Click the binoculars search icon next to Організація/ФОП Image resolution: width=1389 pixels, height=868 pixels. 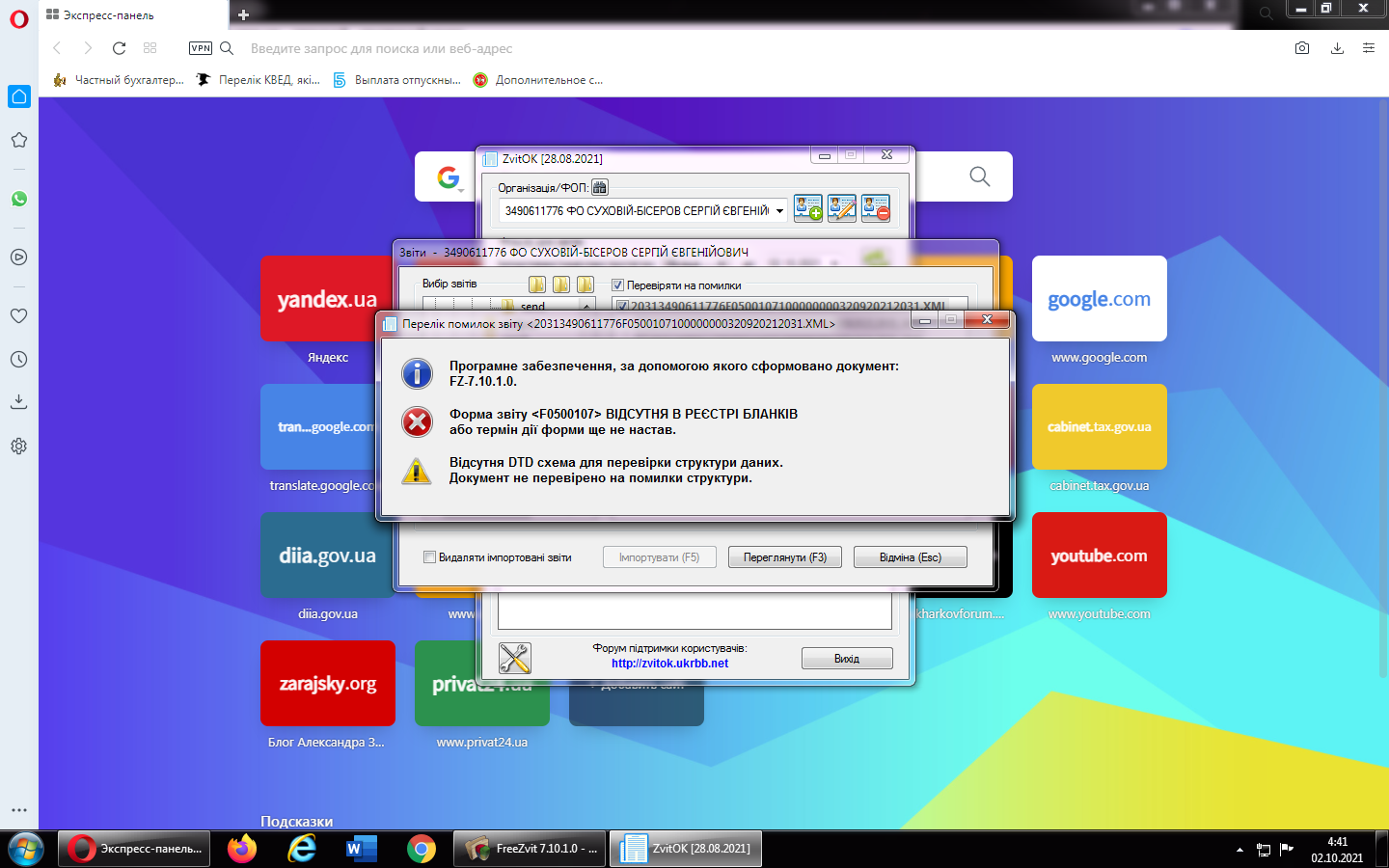pyautogui.click(x=600, y=187)
